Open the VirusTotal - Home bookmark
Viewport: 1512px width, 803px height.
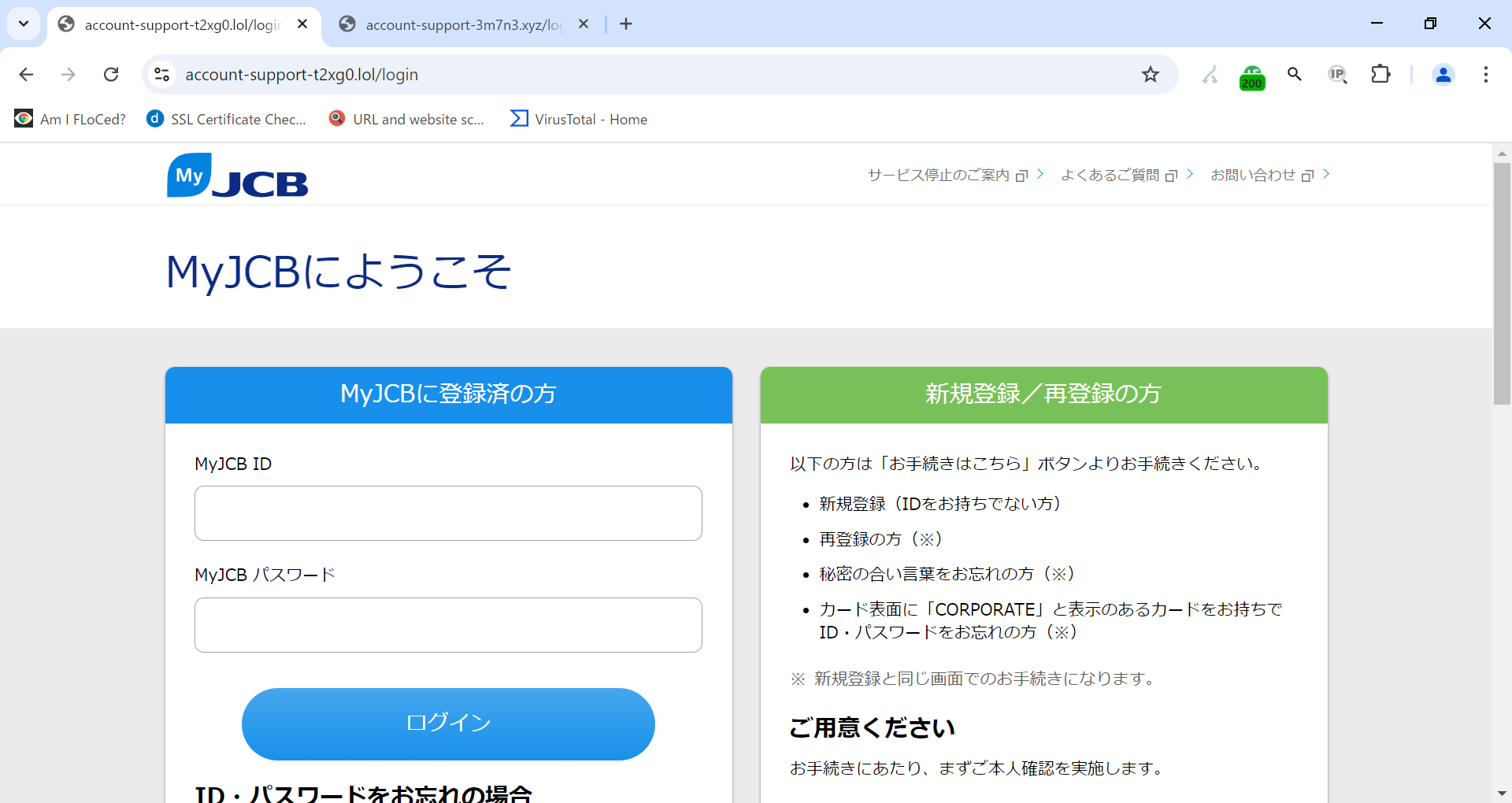579,119
